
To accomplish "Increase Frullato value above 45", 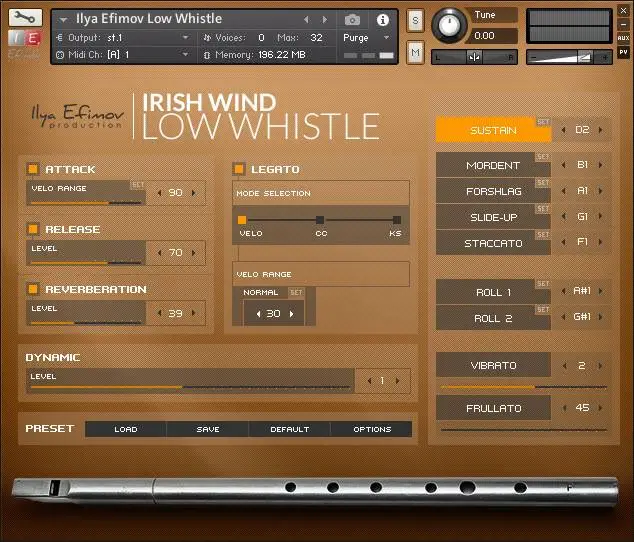I will [x=600, y=408].
